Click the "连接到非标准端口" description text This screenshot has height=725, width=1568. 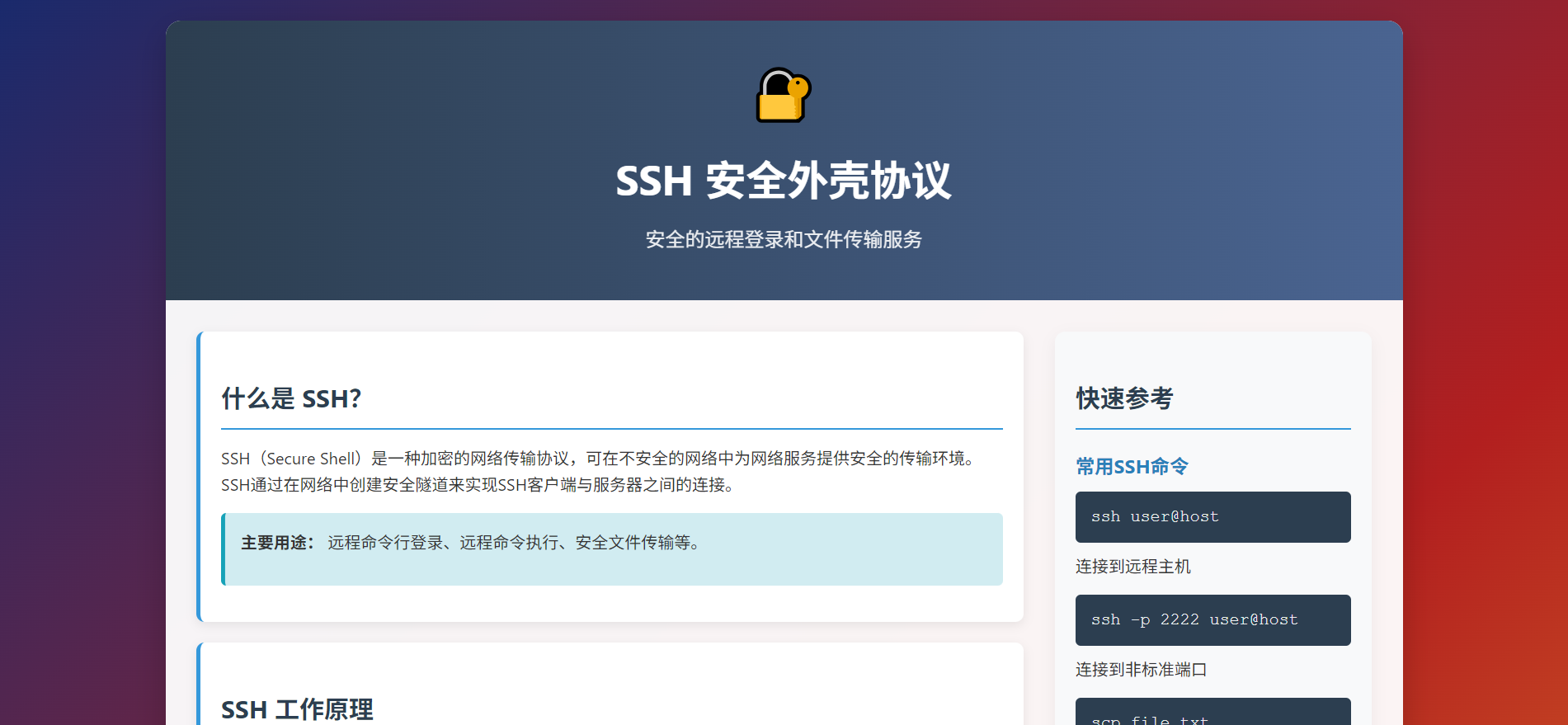coord(1141,670)
